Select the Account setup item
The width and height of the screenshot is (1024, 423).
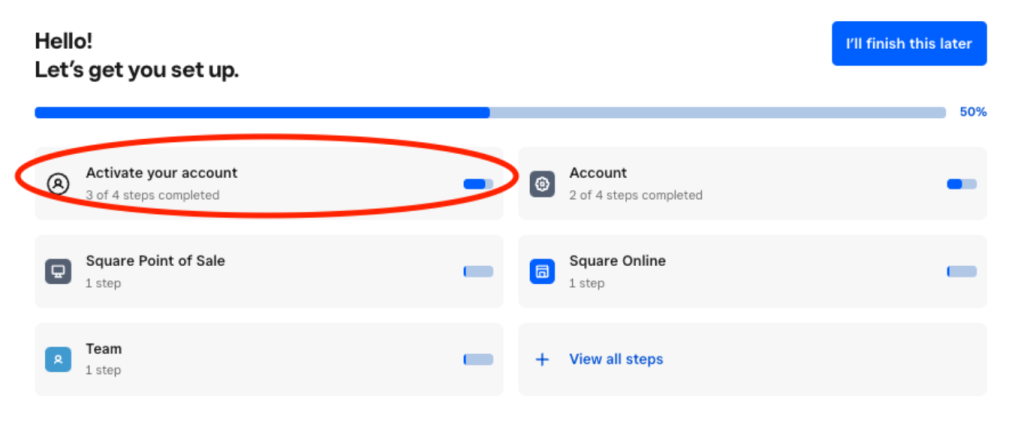pos(598,173)
